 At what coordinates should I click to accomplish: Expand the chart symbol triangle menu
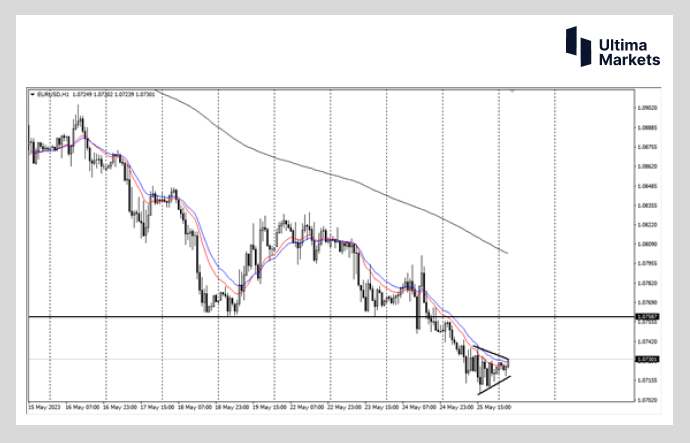coord(32,94)
